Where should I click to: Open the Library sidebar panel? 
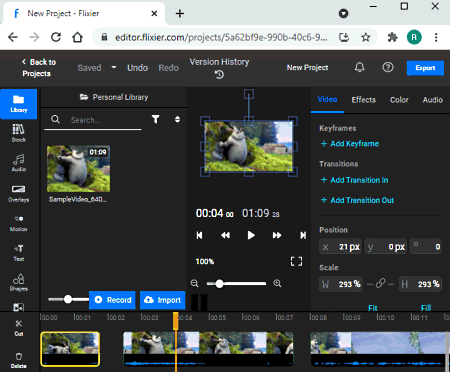pyautogui.click(x=19, y=104)
